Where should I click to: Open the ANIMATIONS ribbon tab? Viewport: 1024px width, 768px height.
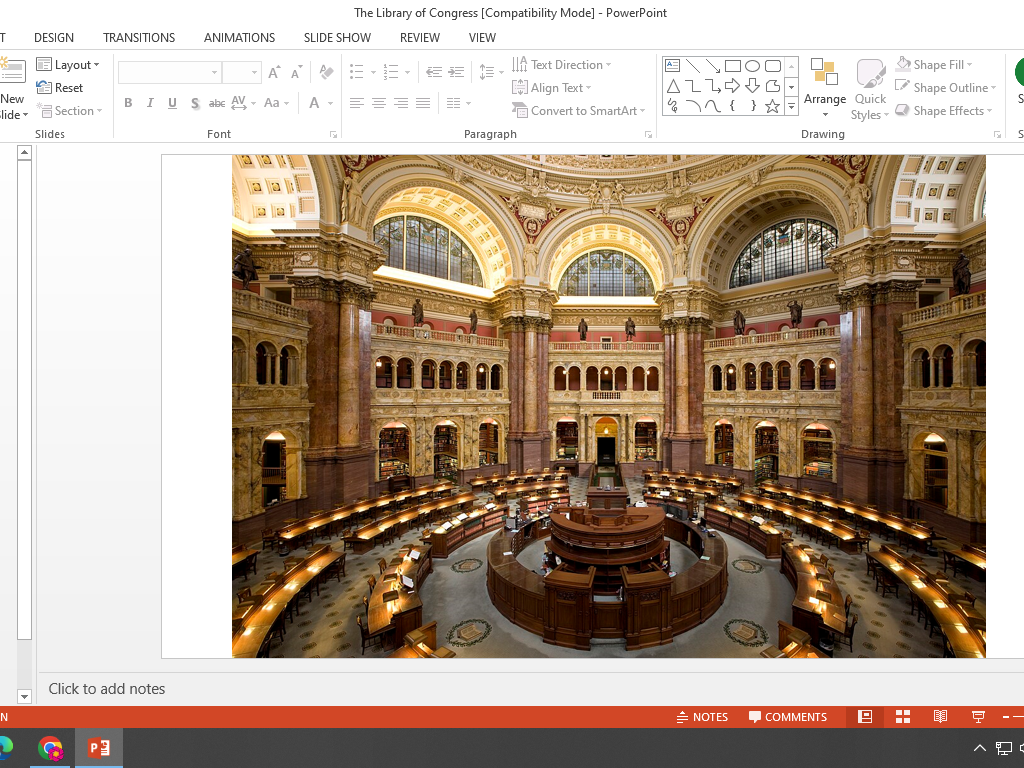point(239,38)
